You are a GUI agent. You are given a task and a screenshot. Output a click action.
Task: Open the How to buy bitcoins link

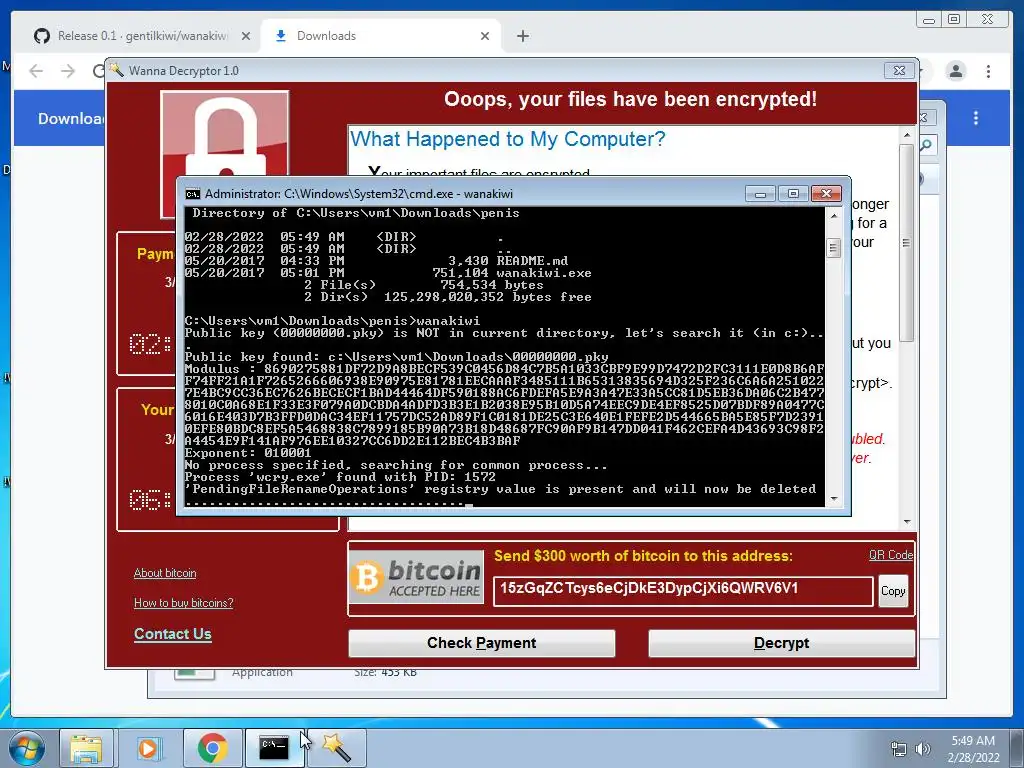[x=184, y=603]
